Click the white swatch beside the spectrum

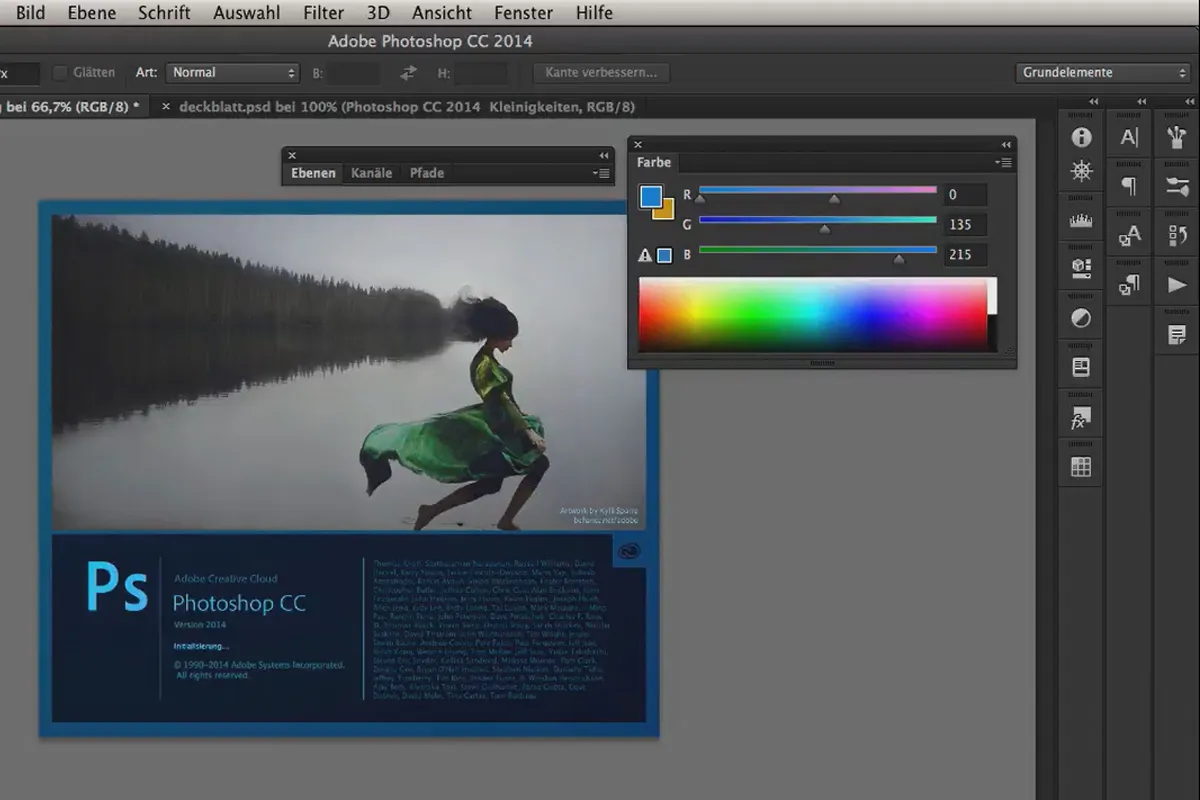992,296
